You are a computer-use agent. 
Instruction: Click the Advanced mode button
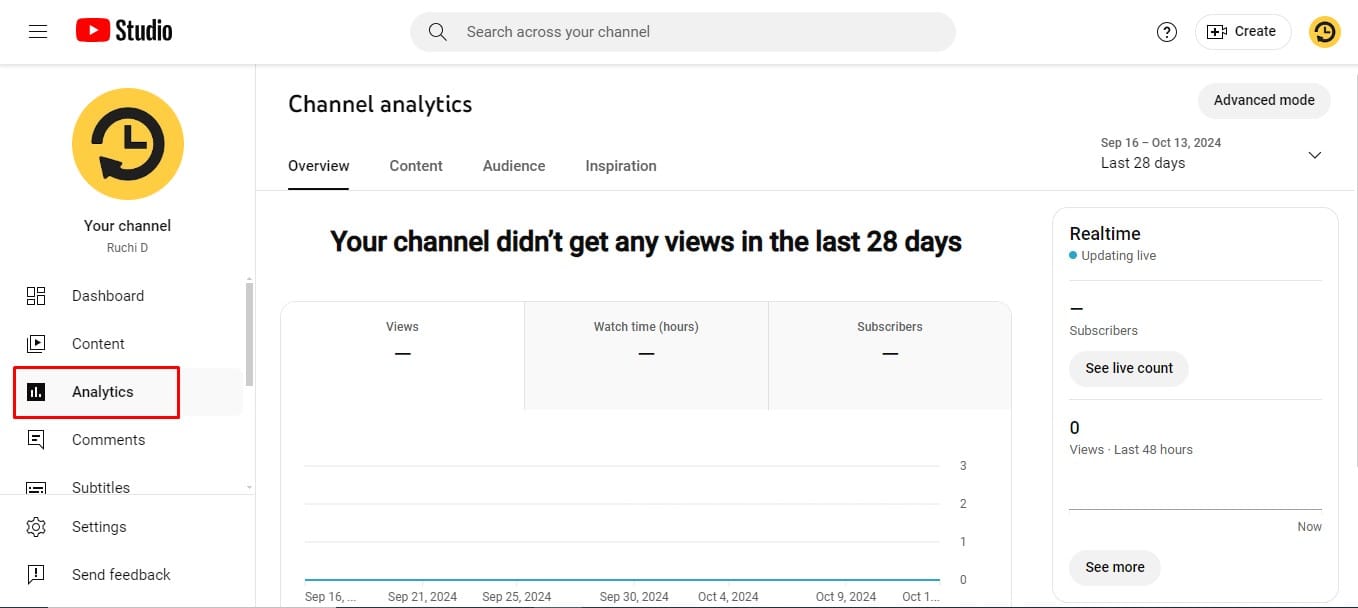pos(1263,100)
